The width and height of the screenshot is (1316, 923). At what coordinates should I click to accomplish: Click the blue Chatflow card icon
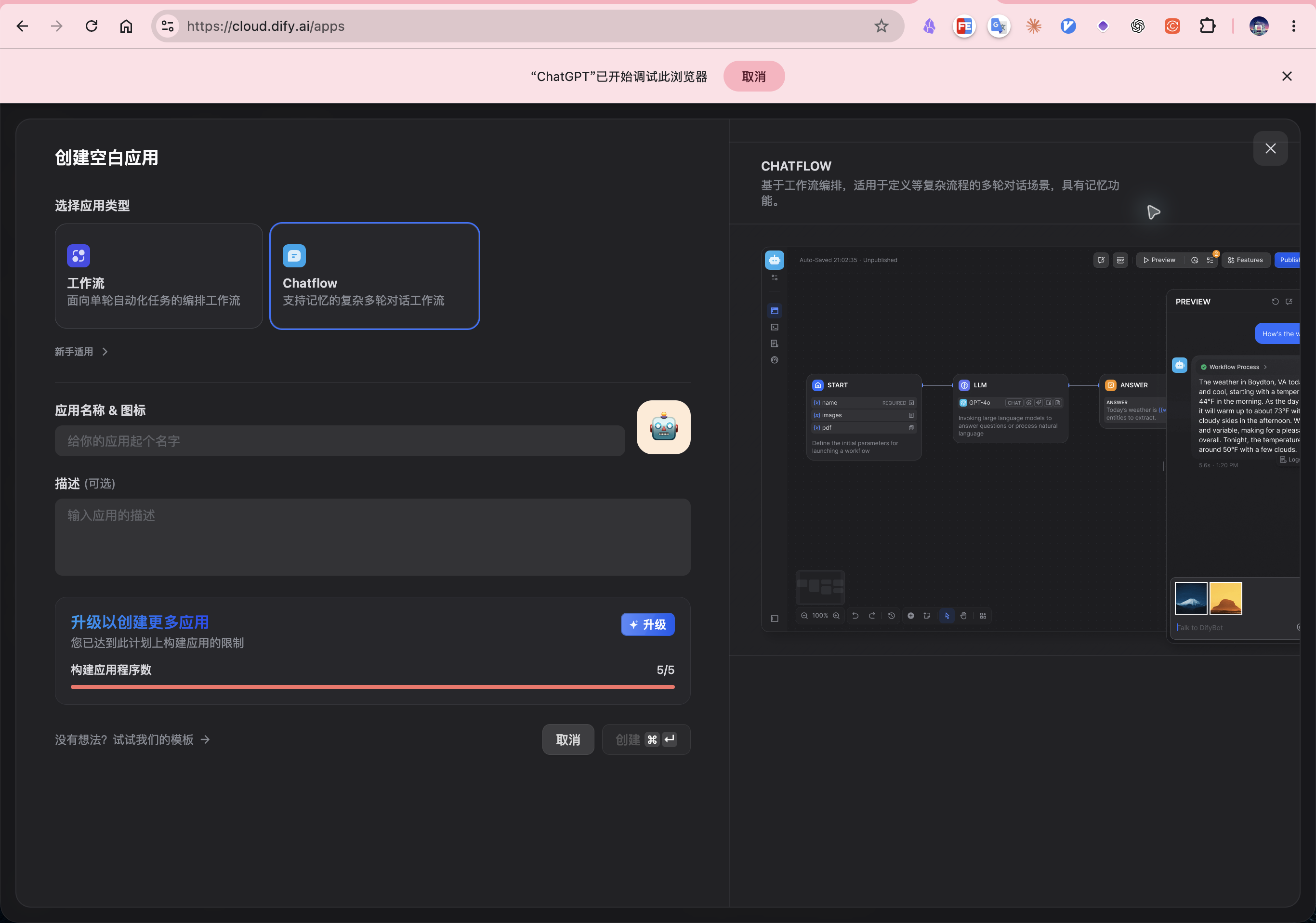[294, 256]
